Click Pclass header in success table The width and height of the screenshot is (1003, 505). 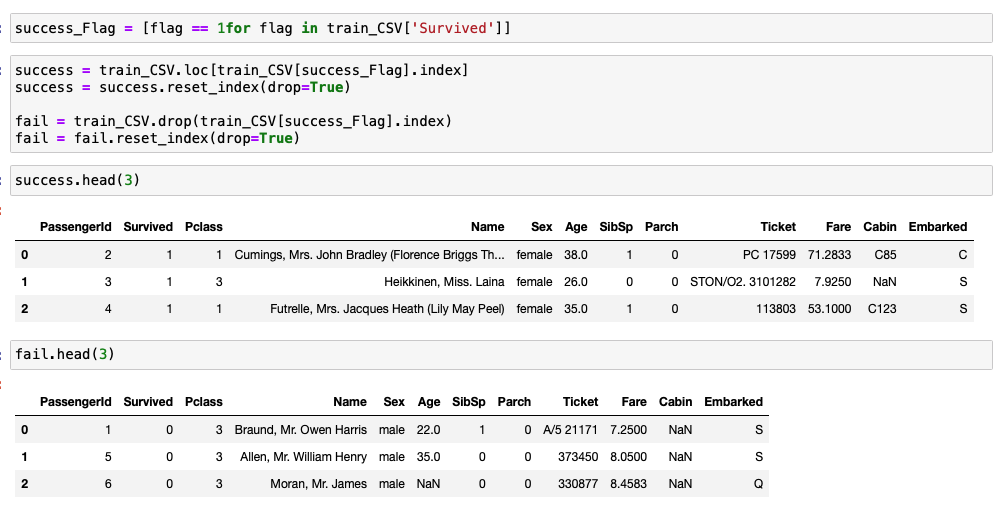tap(203, 227)
